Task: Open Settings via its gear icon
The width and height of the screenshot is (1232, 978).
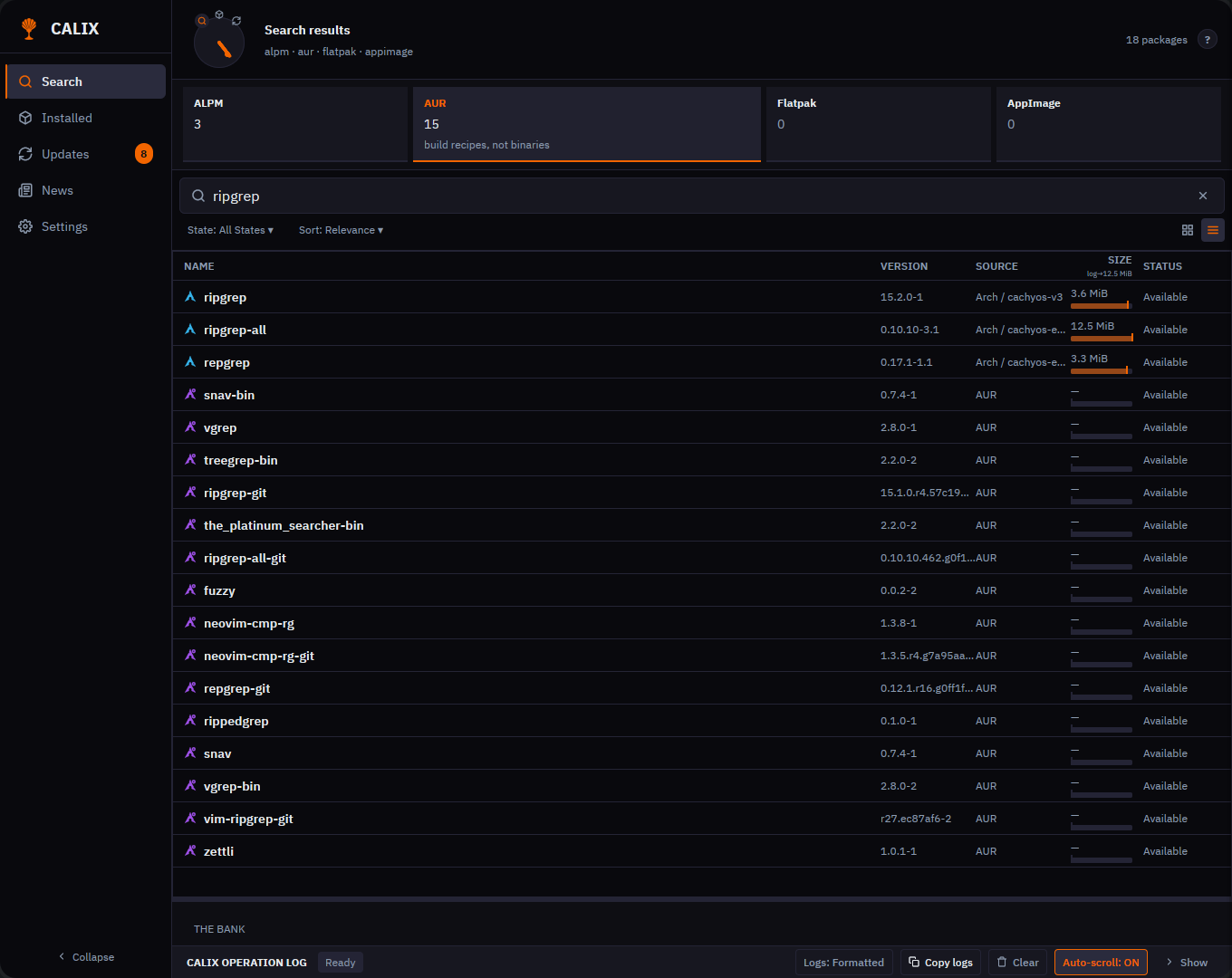Action: point(25,226)
